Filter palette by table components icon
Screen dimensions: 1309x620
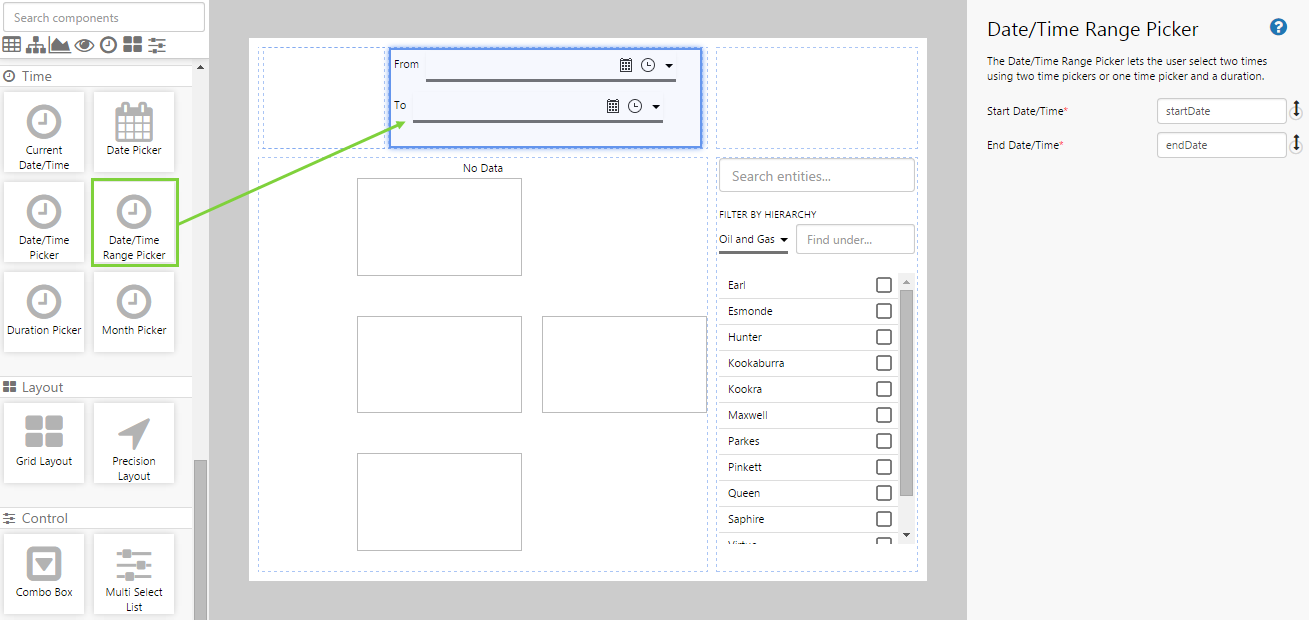tap(12, 45)
